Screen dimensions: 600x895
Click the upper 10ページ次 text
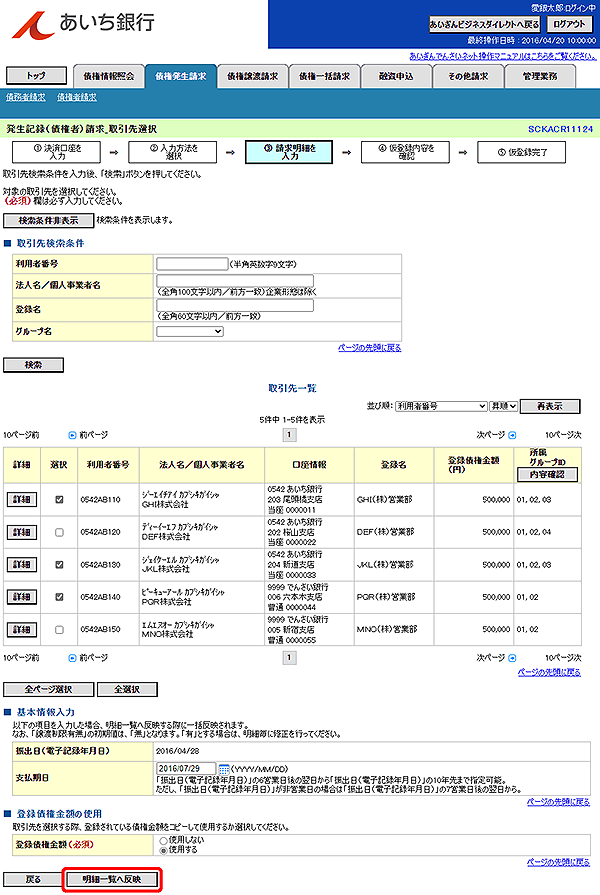(x=563, y=435)
